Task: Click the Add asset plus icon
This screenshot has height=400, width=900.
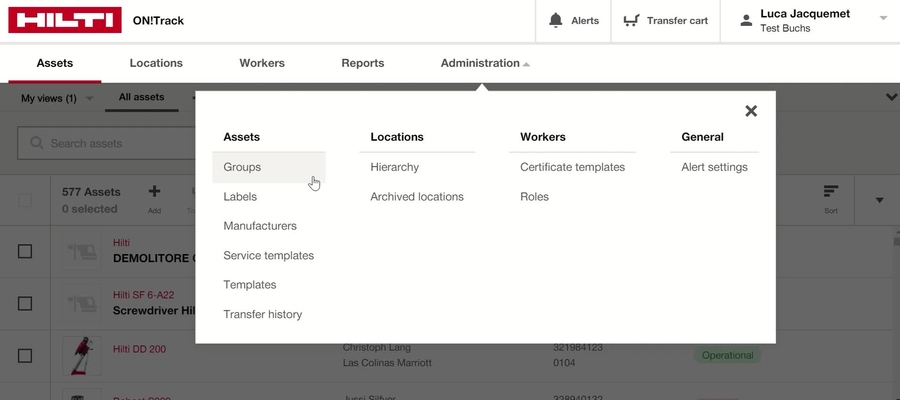Action: (x=154, y=191)
